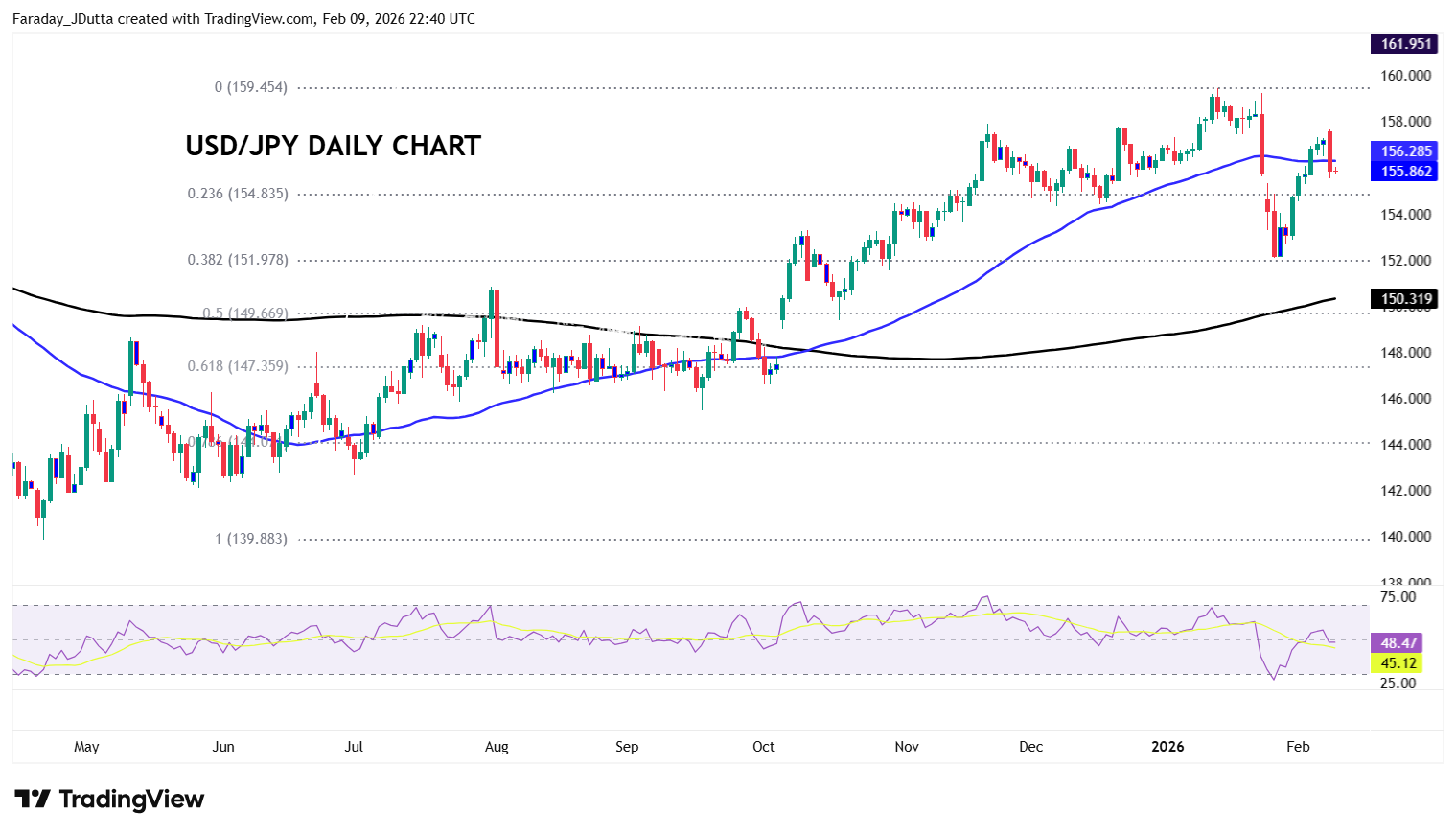
Task: Select the 0 (159.454) Fibonacci level label
Action: [x=250, y=87]
